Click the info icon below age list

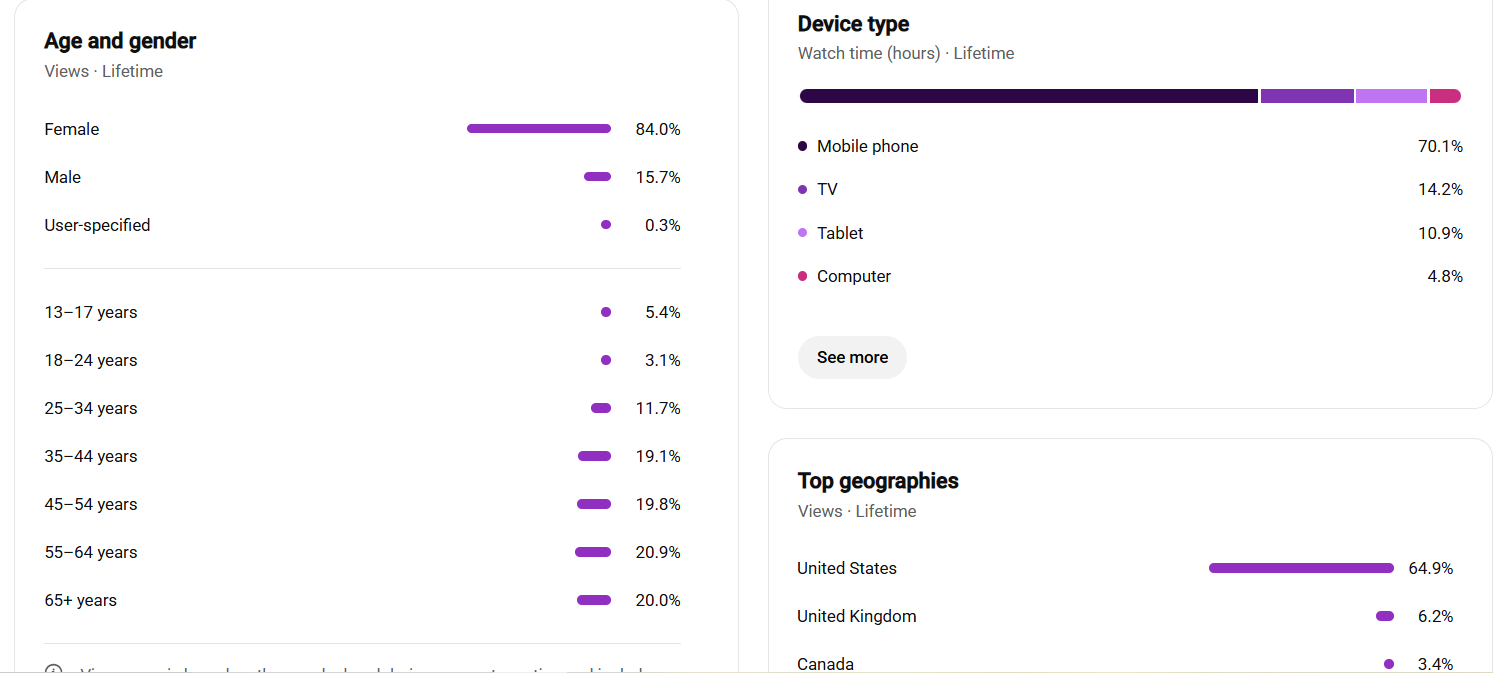pyautogui.click(x=54, y=670)
